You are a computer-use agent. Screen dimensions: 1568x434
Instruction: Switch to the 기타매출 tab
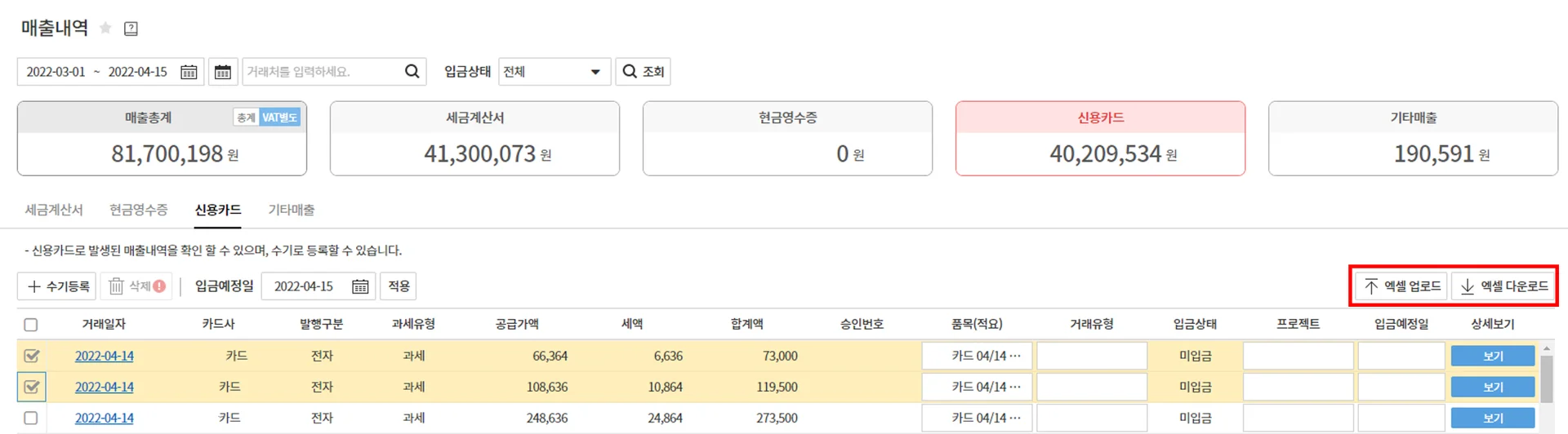[x=291, y=210]
